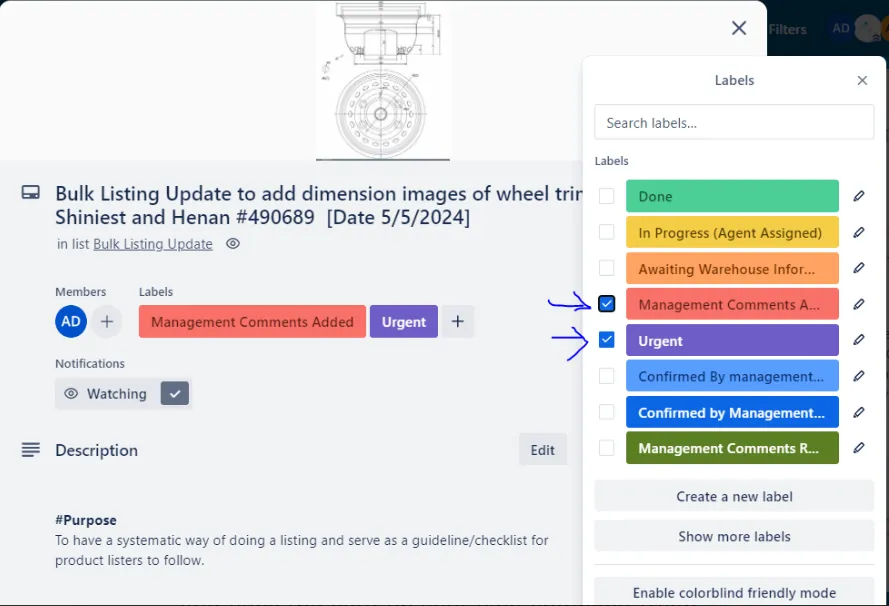The image size is (889, 606).
Task: Select the yellow In Progress label swatch
Action: [732, 232]
